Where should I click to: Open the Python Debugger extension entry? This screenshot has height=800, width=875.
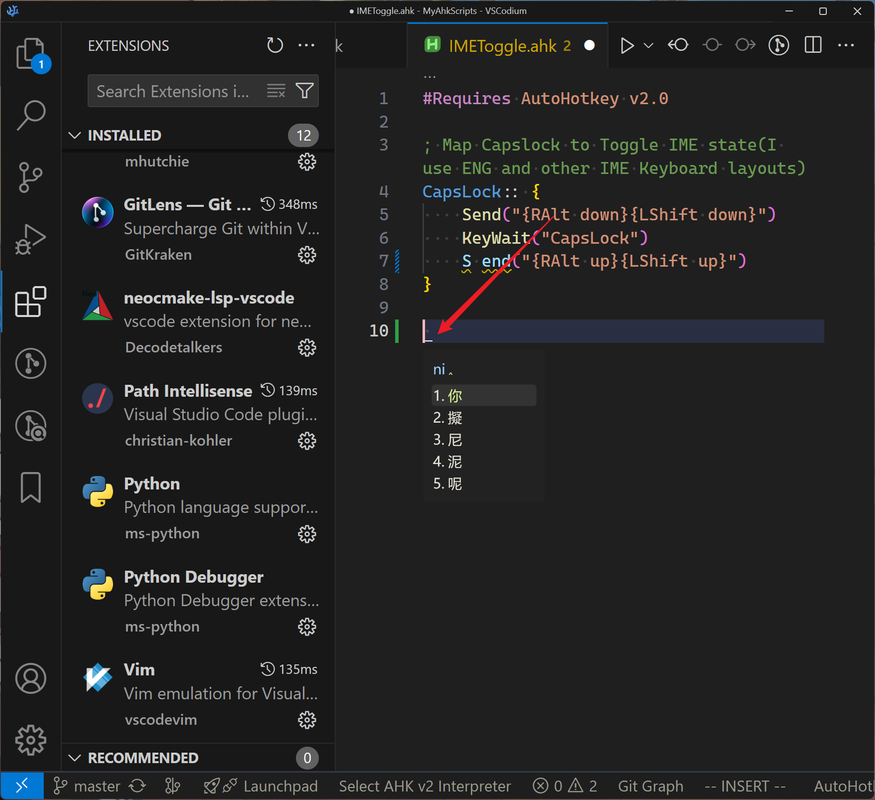point(198,601)
